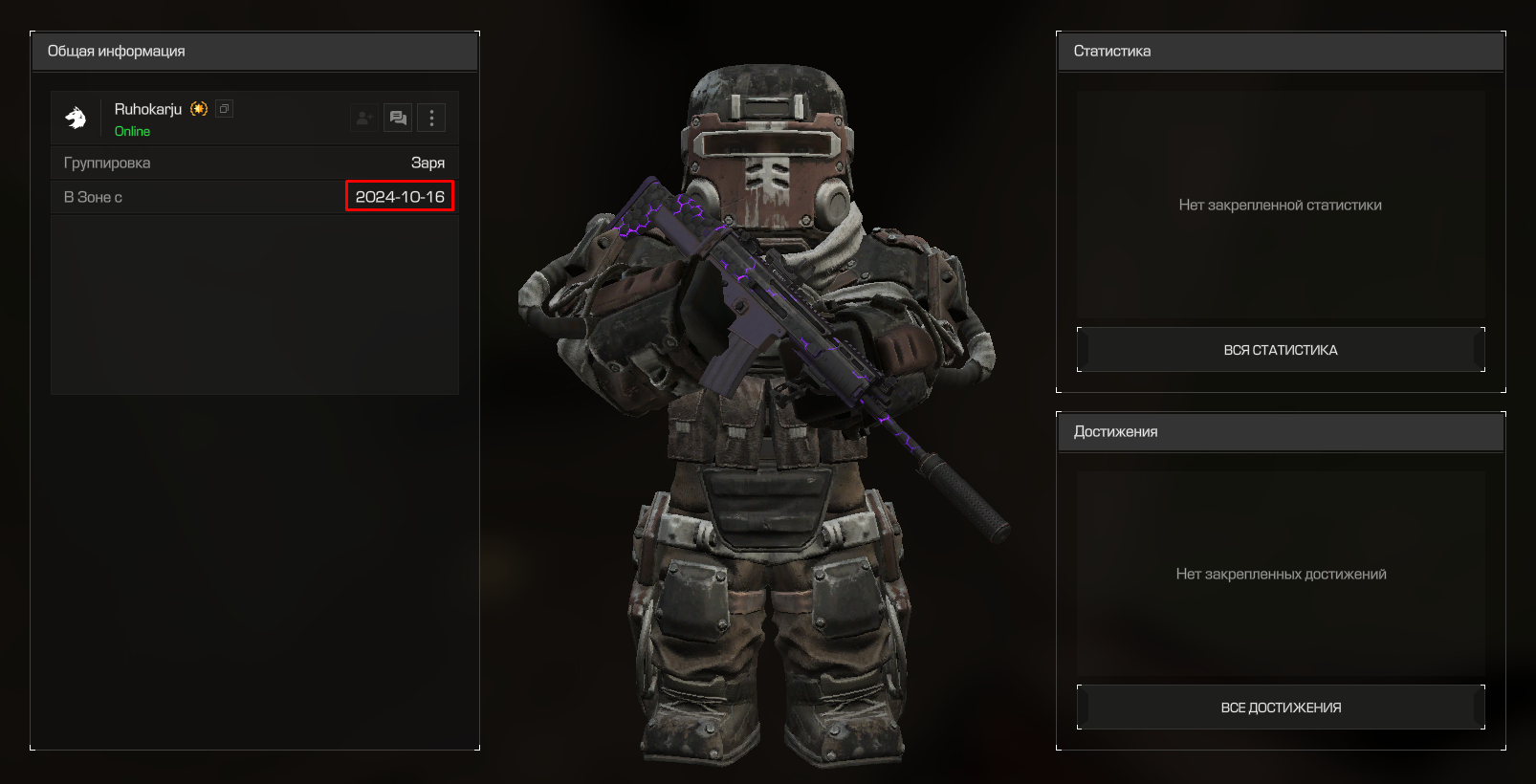This screenshot has height=784, width=1536.
Task: Click the Группировка row label
Action: click(107, 163)
